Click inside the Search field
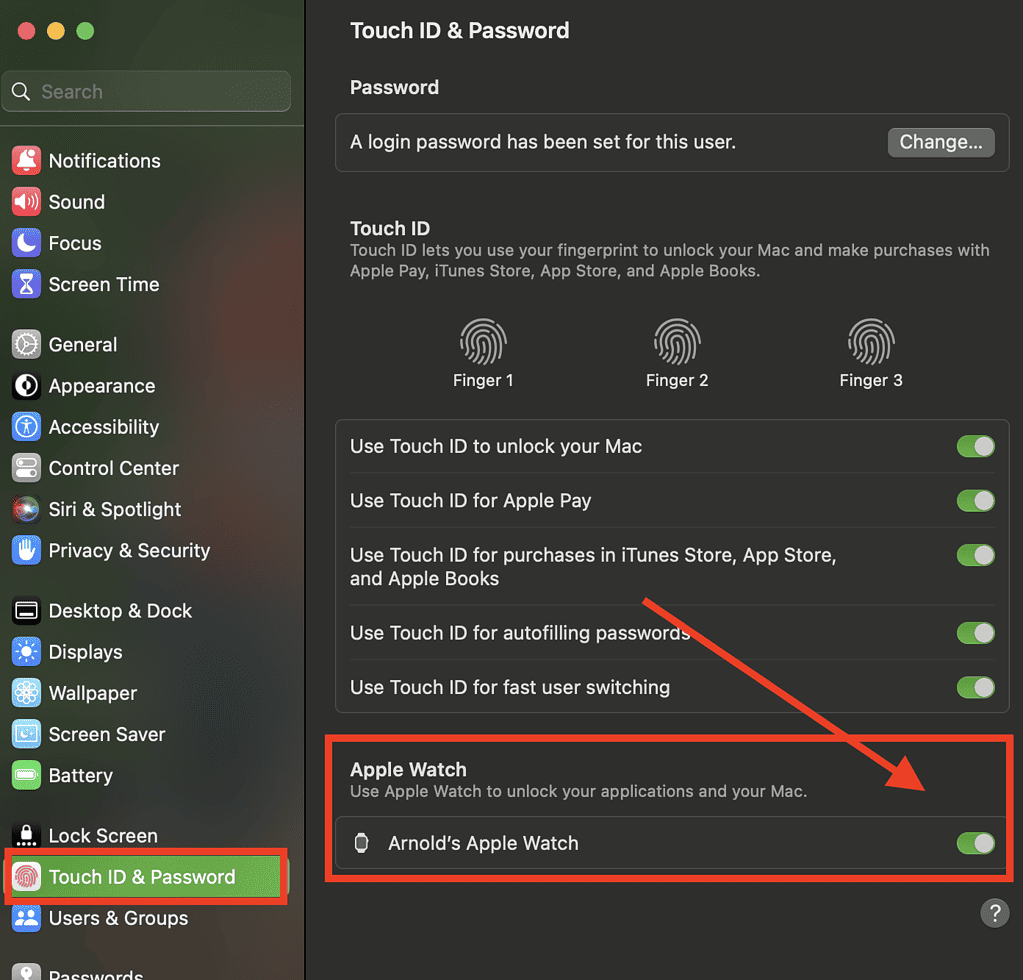 (x=146, y=91)
